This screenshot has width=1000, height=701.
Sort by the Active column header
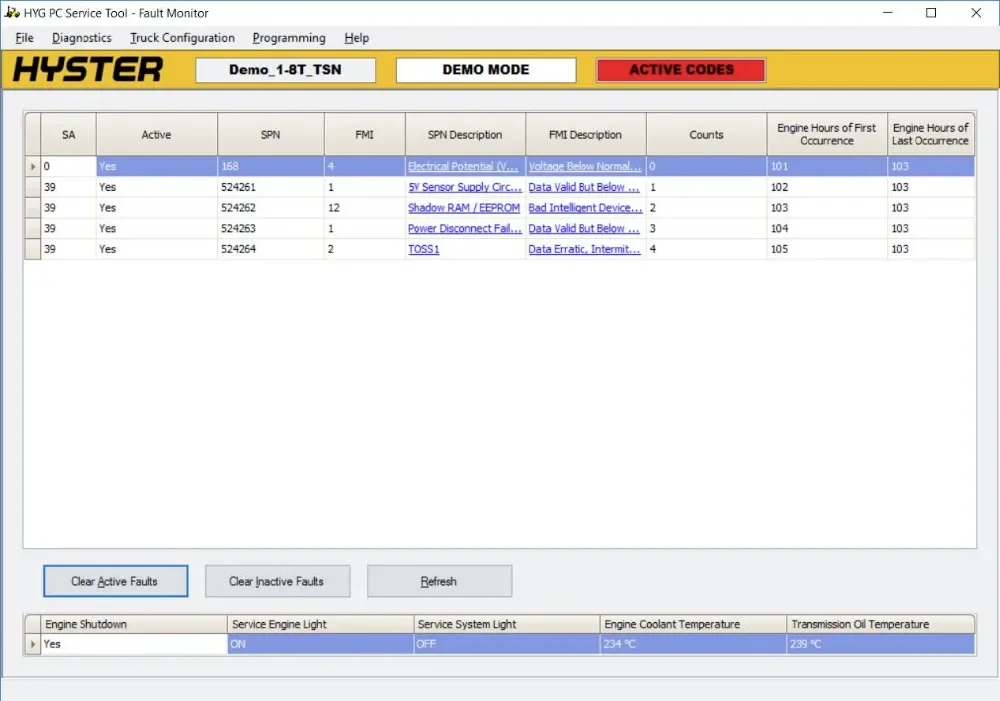(x=157, y=135)
